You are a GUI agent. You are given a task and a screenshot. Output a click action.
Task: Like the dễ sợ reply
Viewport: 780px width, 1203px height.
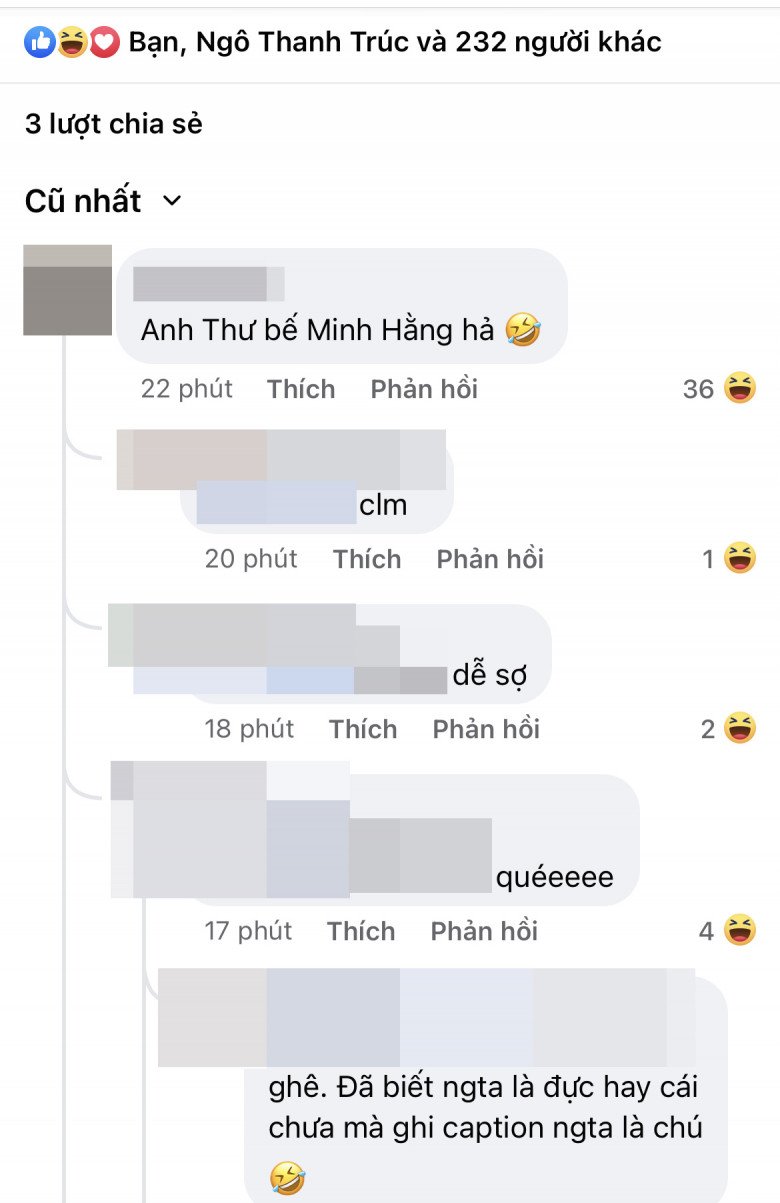point(363,729)
